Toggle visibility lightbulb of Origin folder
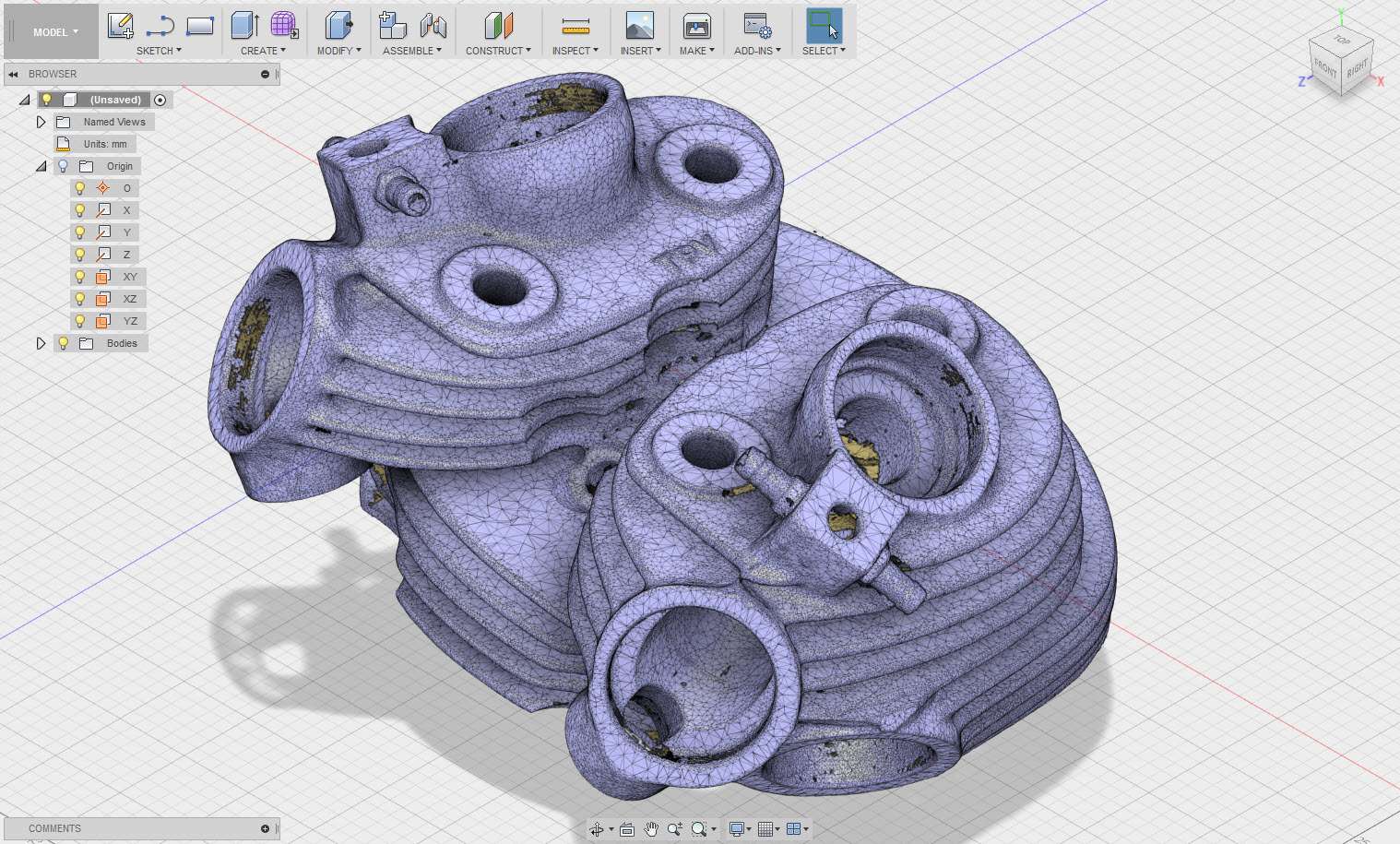Screen dimensions: 1400x844 tap(63, 166)
